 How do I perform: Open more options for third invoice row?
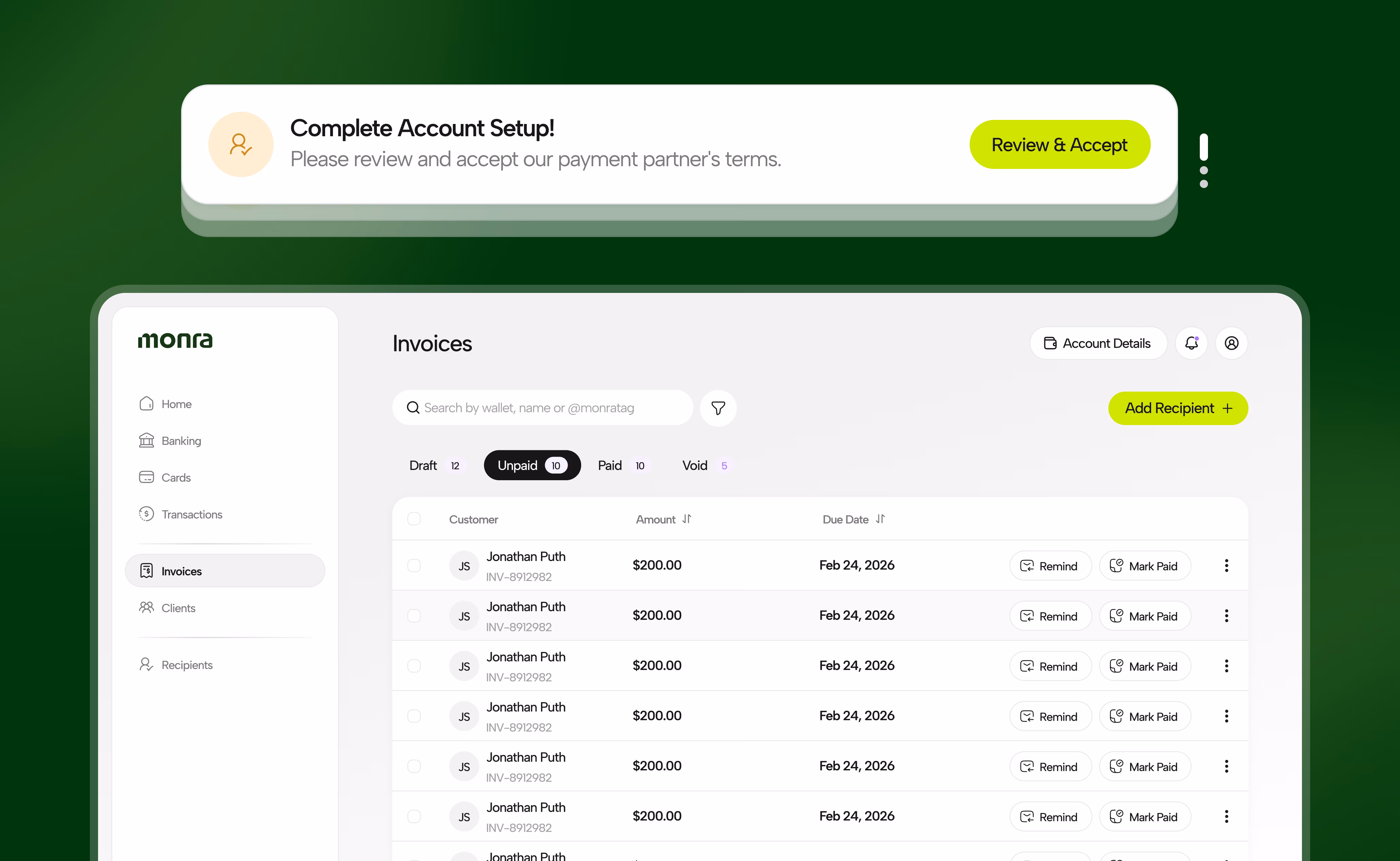[1226, 666]
